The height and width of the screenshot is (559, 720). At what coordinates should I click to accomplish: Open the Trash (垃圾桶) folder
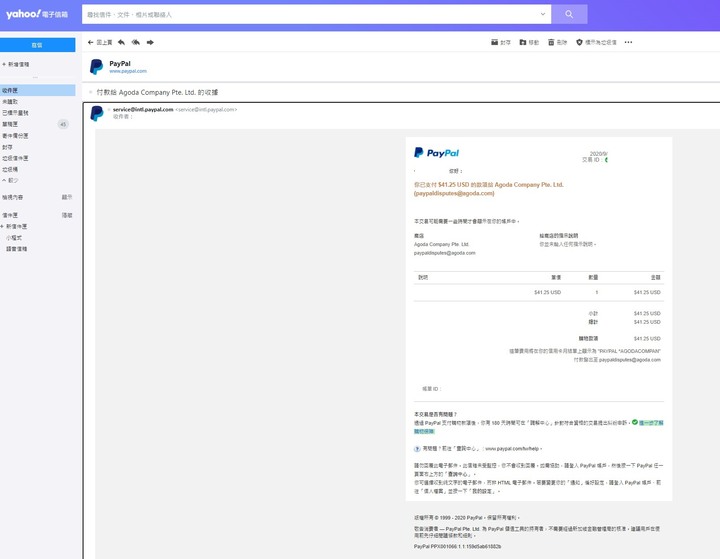[10, 169]
